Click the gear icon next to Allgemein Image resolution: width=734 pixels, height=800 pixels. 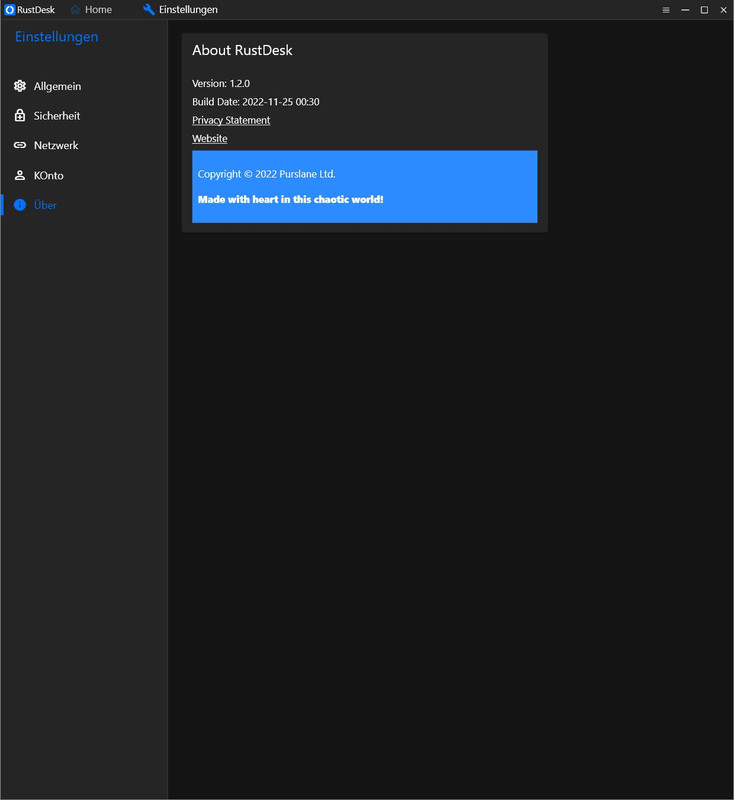pyautogui.click(x=20, y=86)
